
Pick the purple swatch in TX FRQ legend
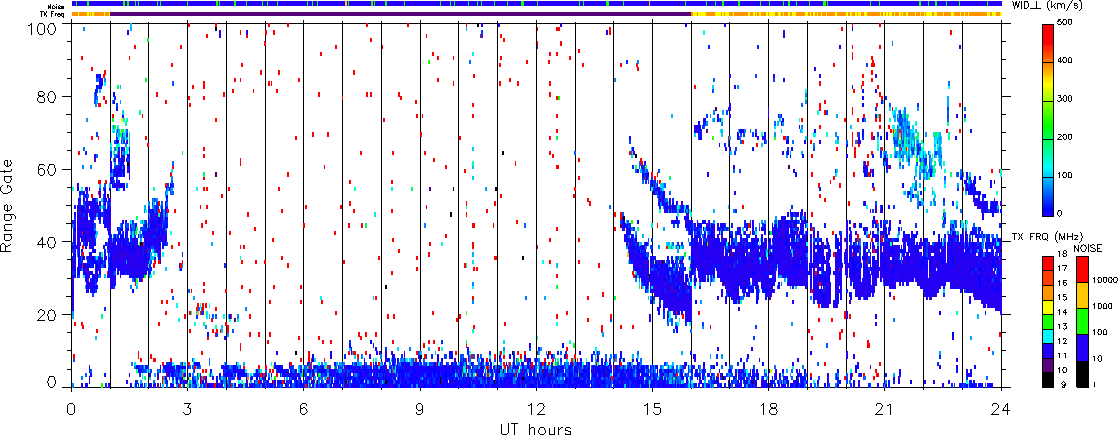click(x=1049, y=366)
